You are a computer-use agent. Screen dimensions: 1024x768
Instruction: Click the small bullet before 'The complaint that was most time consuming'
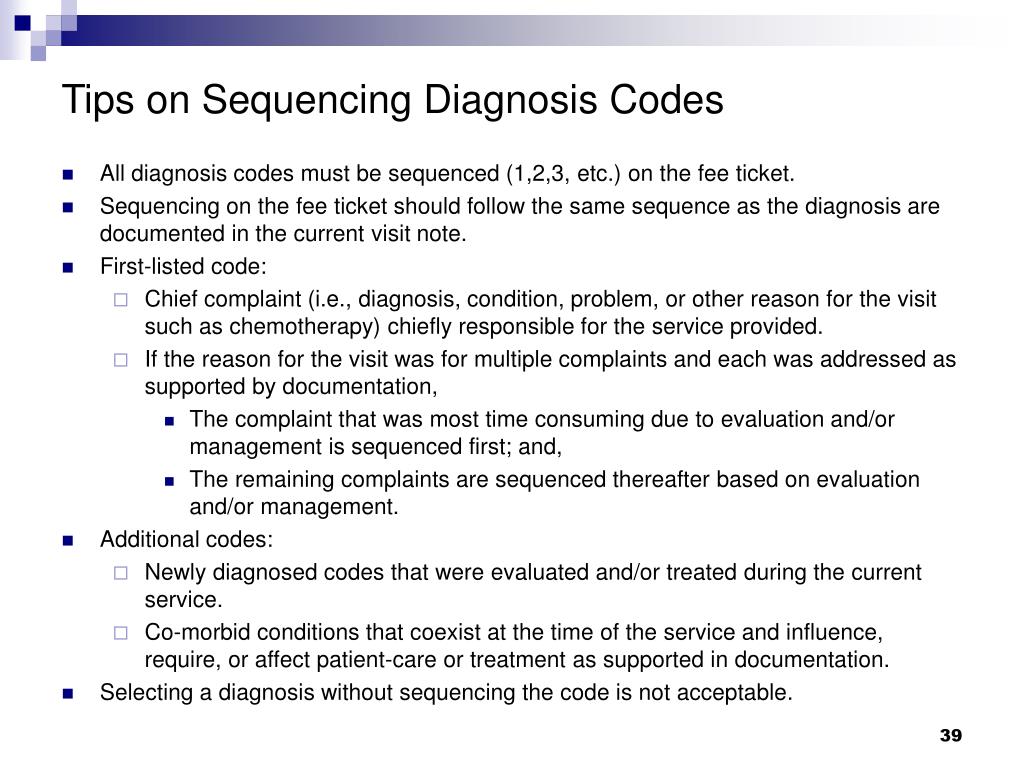point(170,421)
